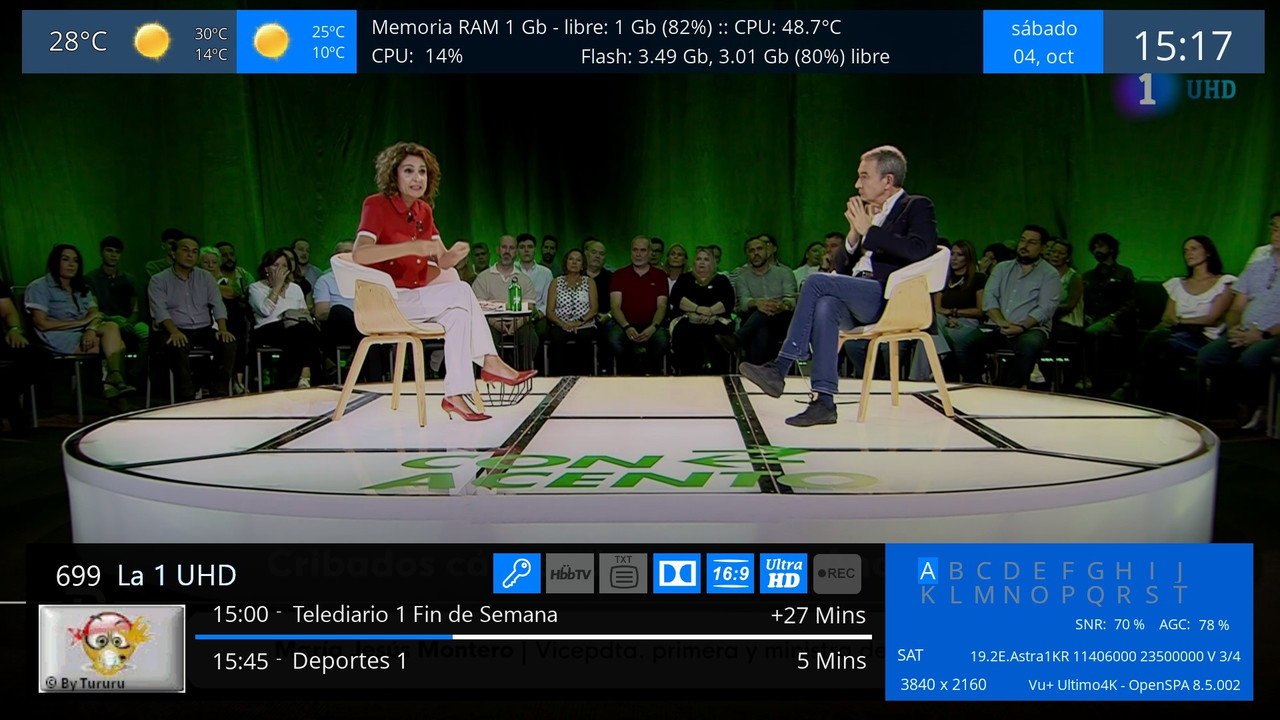Click the current program progress bar
Screen dimensions: 1280x720
pyautogui.click(x=530, y=638)
